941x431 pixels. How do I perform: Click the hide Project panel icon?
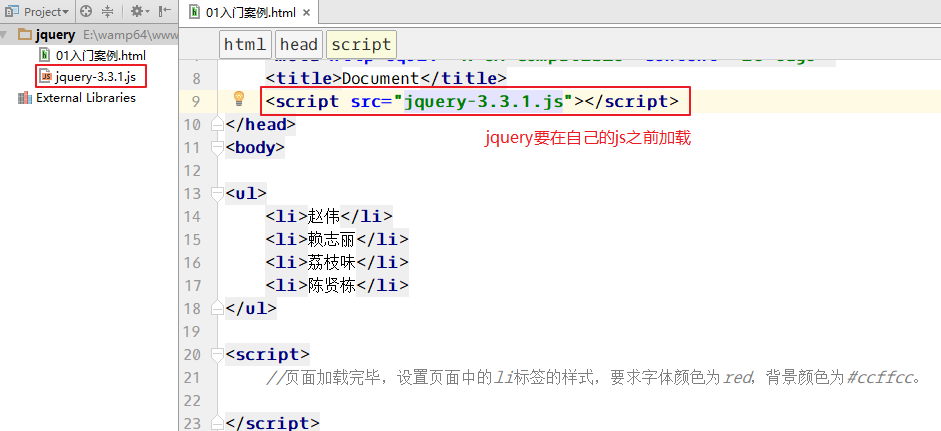pos(164,11)
